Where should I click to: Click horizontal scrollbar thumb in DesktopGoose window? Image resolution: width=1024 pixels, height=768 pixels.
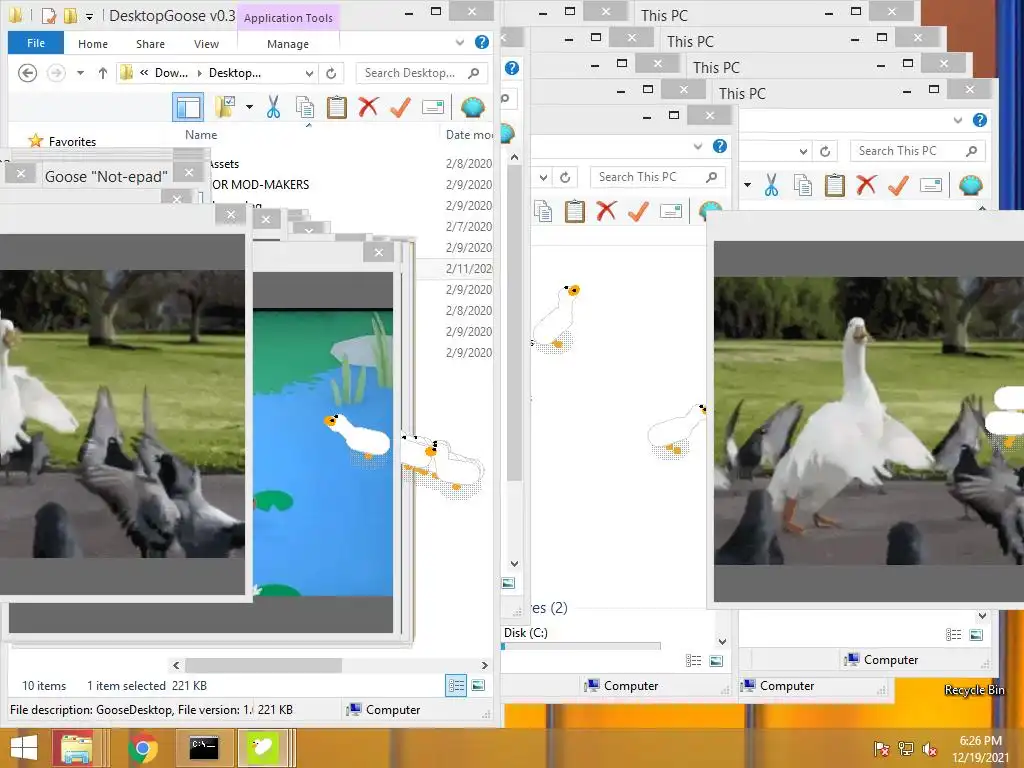263,665
